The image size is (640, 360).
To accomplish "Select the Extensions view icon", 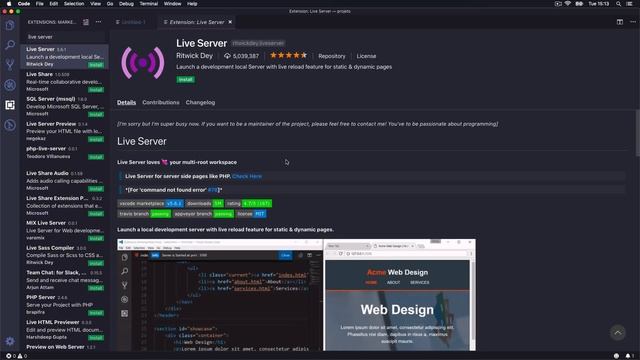I will pyautogui.click(x=10, y=105).
